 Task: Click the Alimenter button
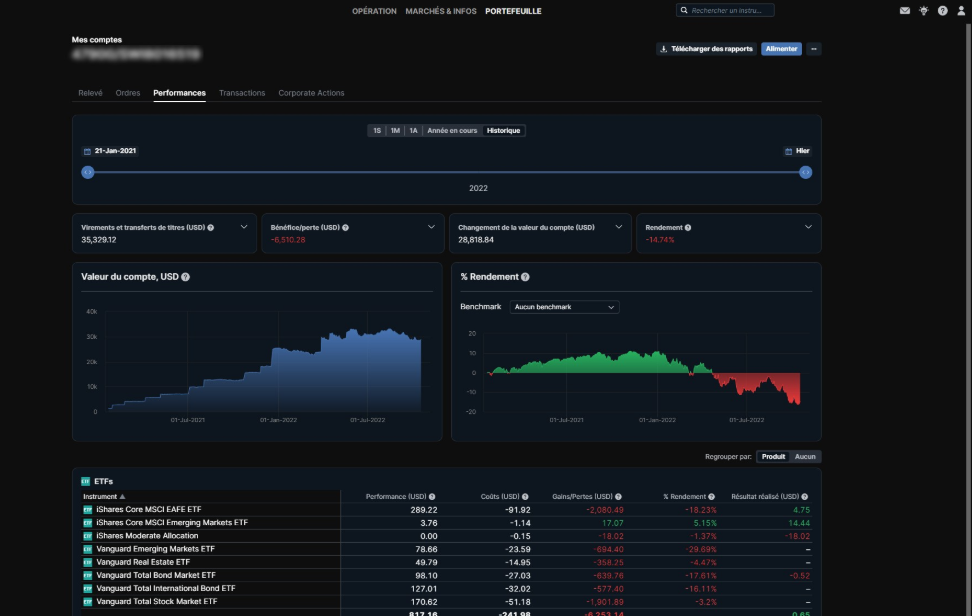pyautogui.click(x=781, y=49)
